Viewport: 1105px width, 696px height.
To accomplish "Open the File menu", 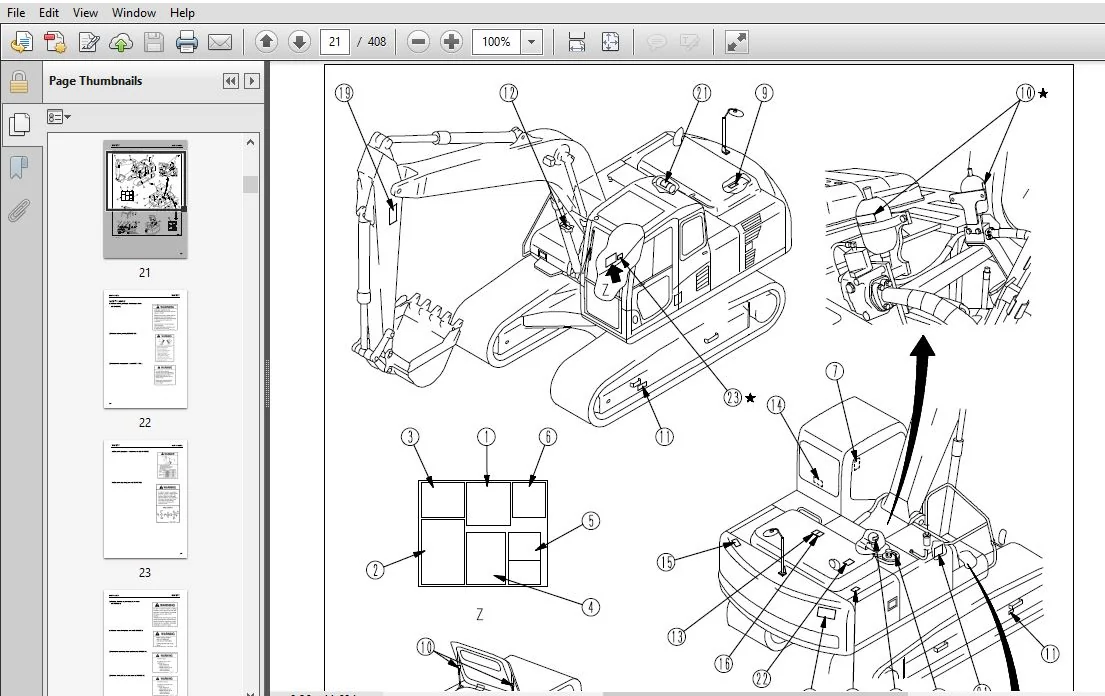I will pos(16,13).
